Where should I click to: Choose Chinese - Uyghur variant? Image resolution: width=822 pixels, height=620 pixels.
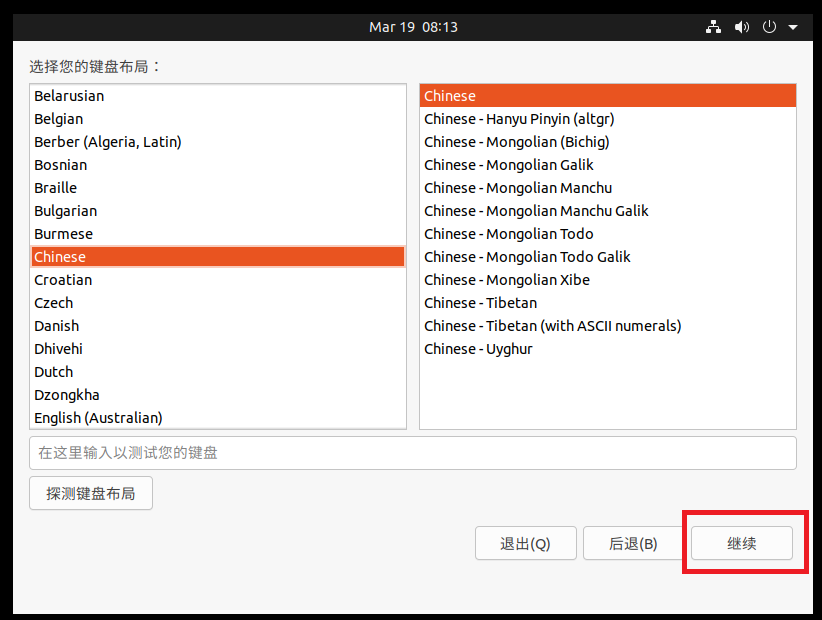478,349
